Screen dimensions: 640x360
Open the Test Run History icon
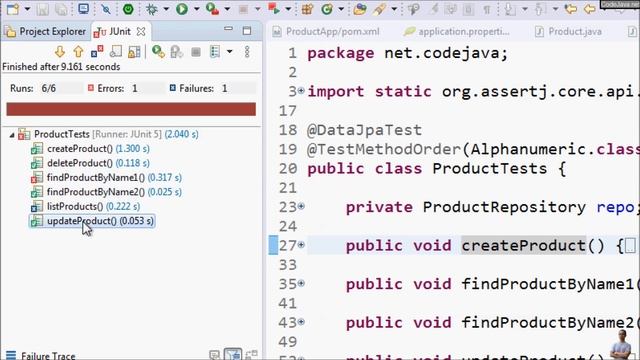(215, 52)
